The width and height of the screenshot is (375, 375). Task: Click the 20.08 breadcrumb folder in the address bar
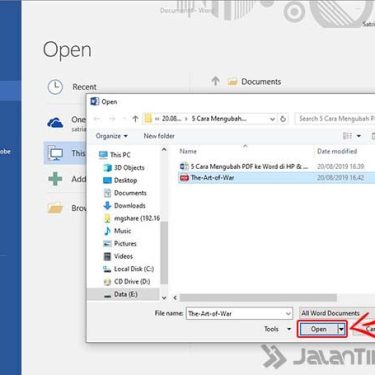tap(171, 119)
